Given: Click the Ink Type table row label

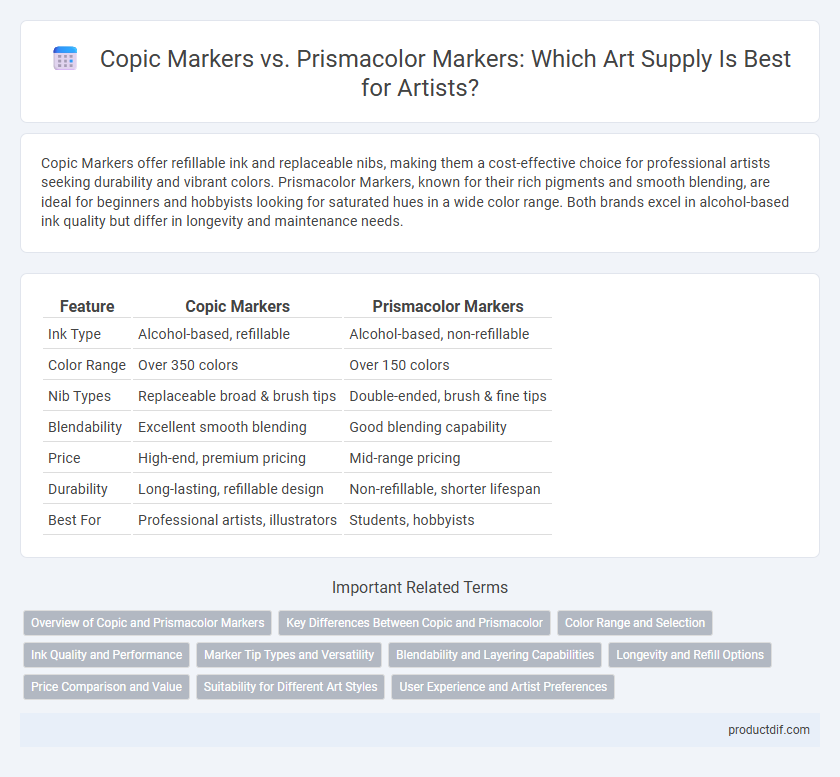Looking at the screenshot, I should [x=74, y=334].
